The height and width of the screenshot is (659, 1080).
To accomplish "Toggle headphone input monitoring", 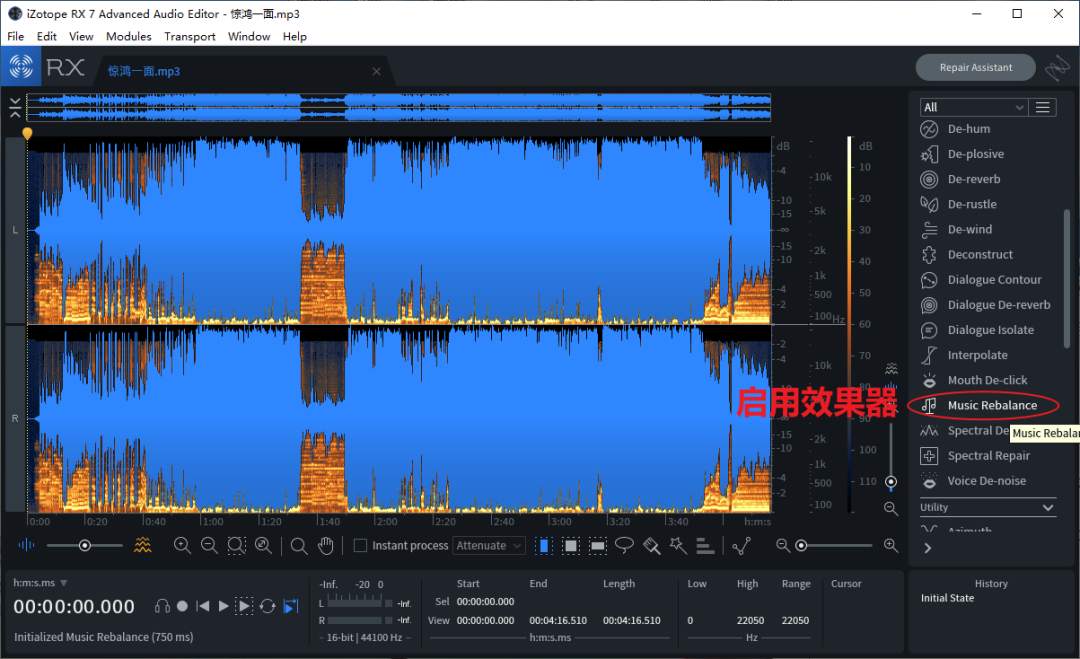I will tap(162, 606).
